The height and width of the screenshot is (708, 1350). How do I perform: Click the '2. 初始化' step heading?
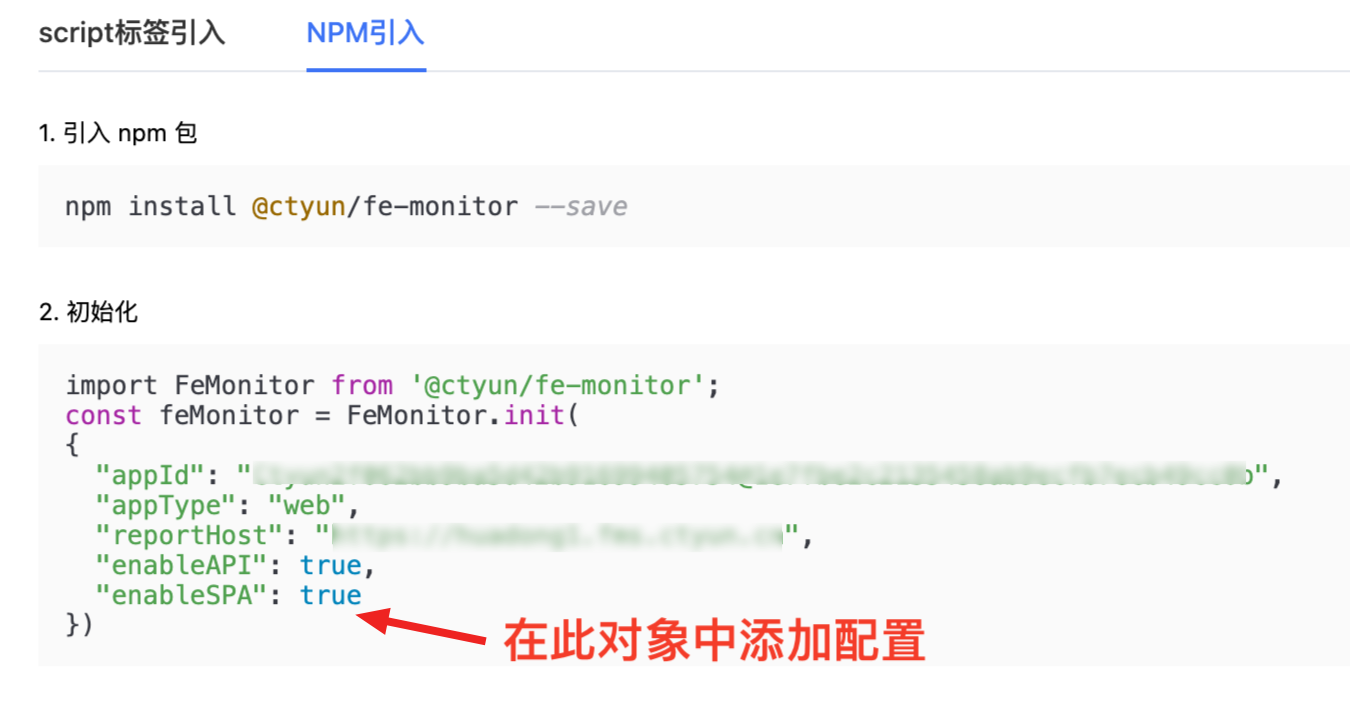coord(88,312)
